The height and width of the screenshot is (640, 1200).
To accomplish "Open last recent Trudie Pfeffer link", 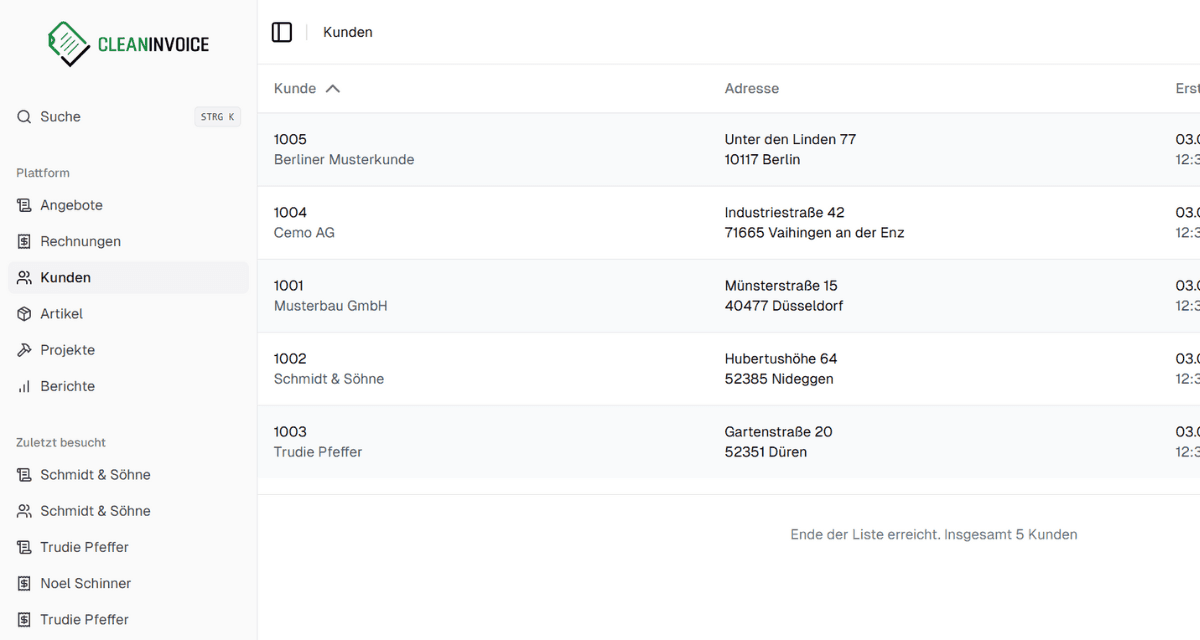I will (128, 619).
